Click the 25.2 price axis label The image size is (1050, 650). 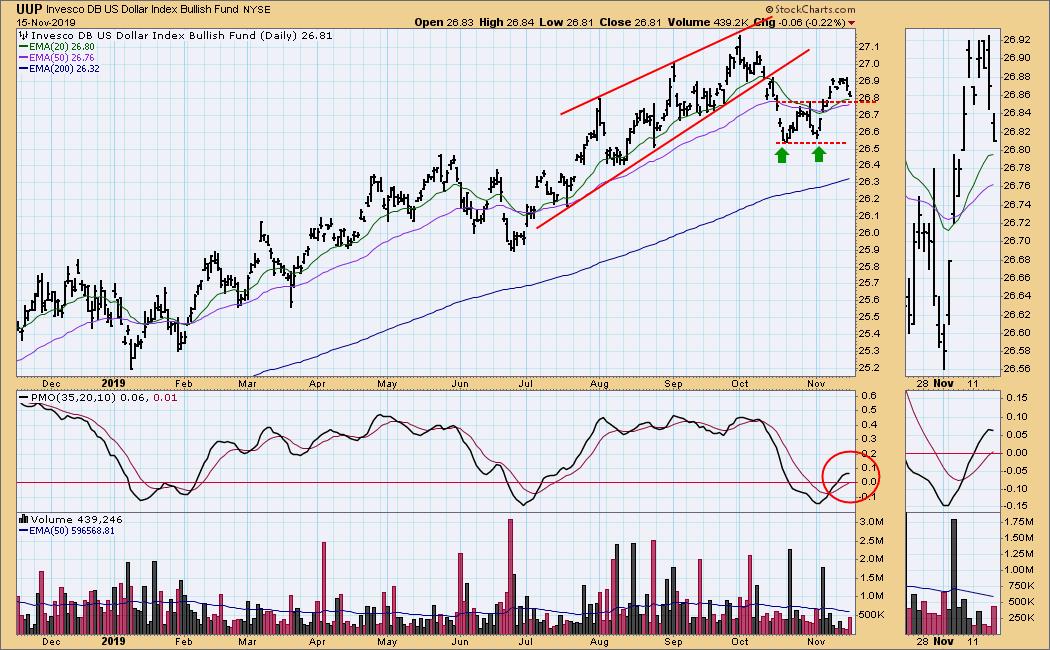[x=868, y=368]
